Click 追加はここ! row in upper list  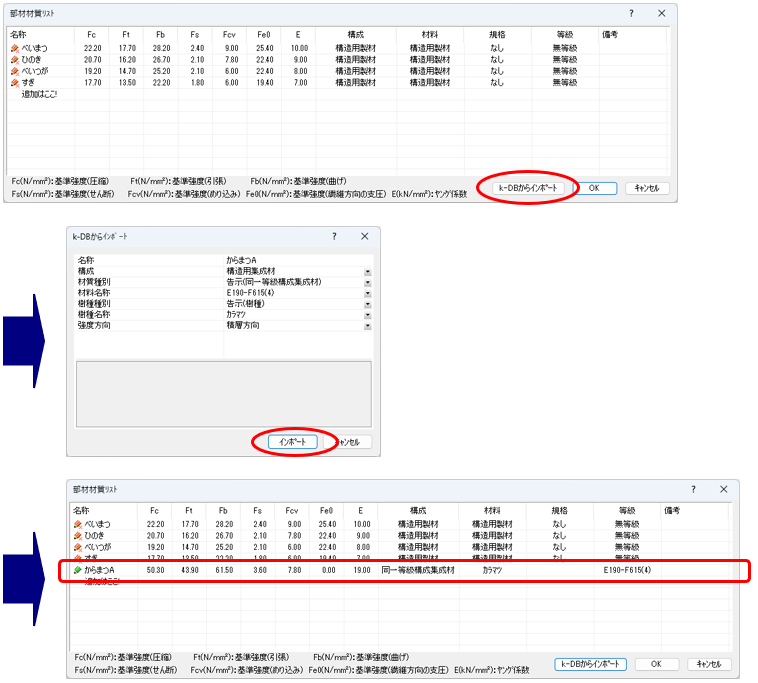click(x=40, y=96)
